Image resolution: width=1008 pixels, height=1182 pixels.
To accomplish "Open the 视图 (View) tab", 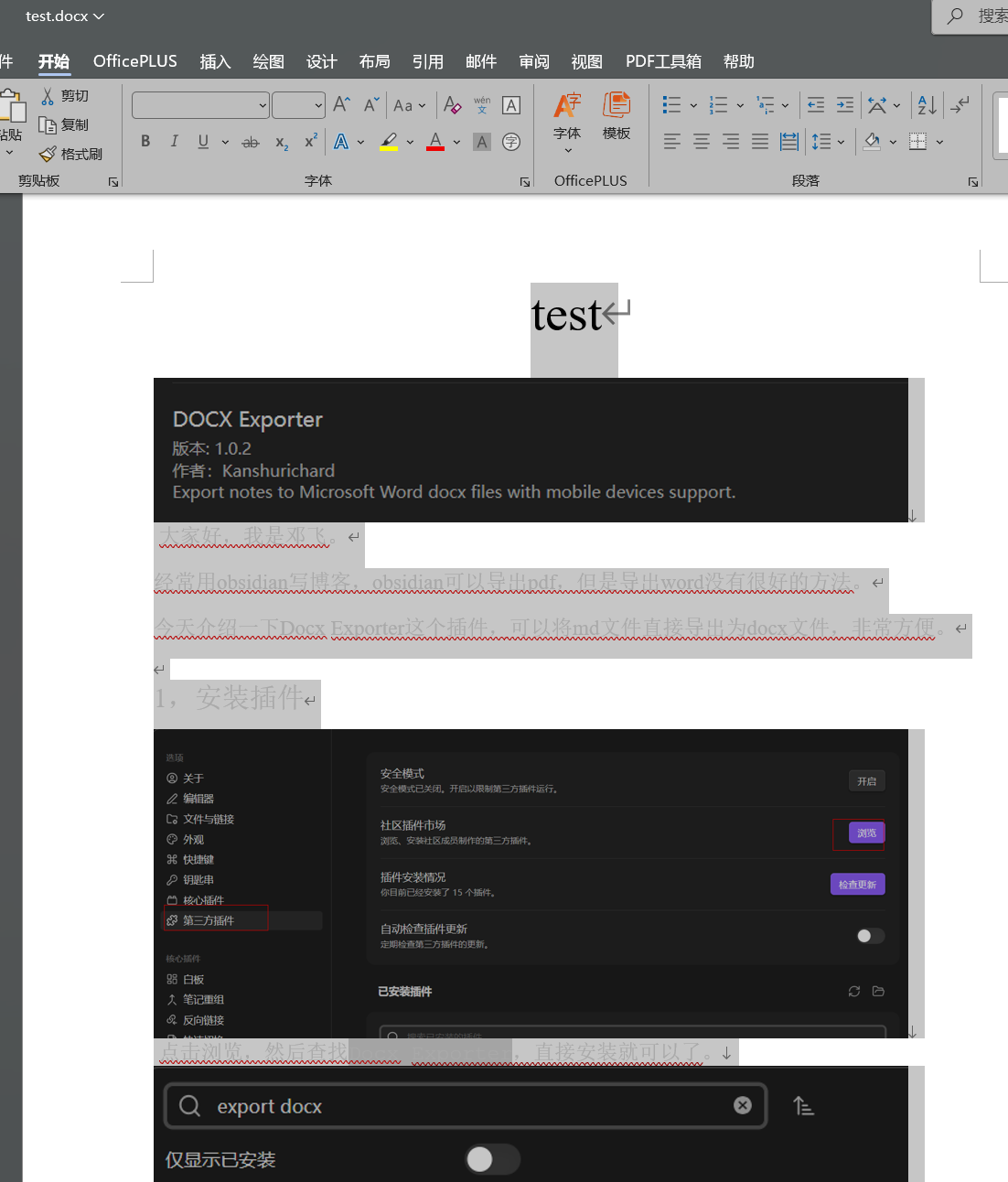I will 586,61.
